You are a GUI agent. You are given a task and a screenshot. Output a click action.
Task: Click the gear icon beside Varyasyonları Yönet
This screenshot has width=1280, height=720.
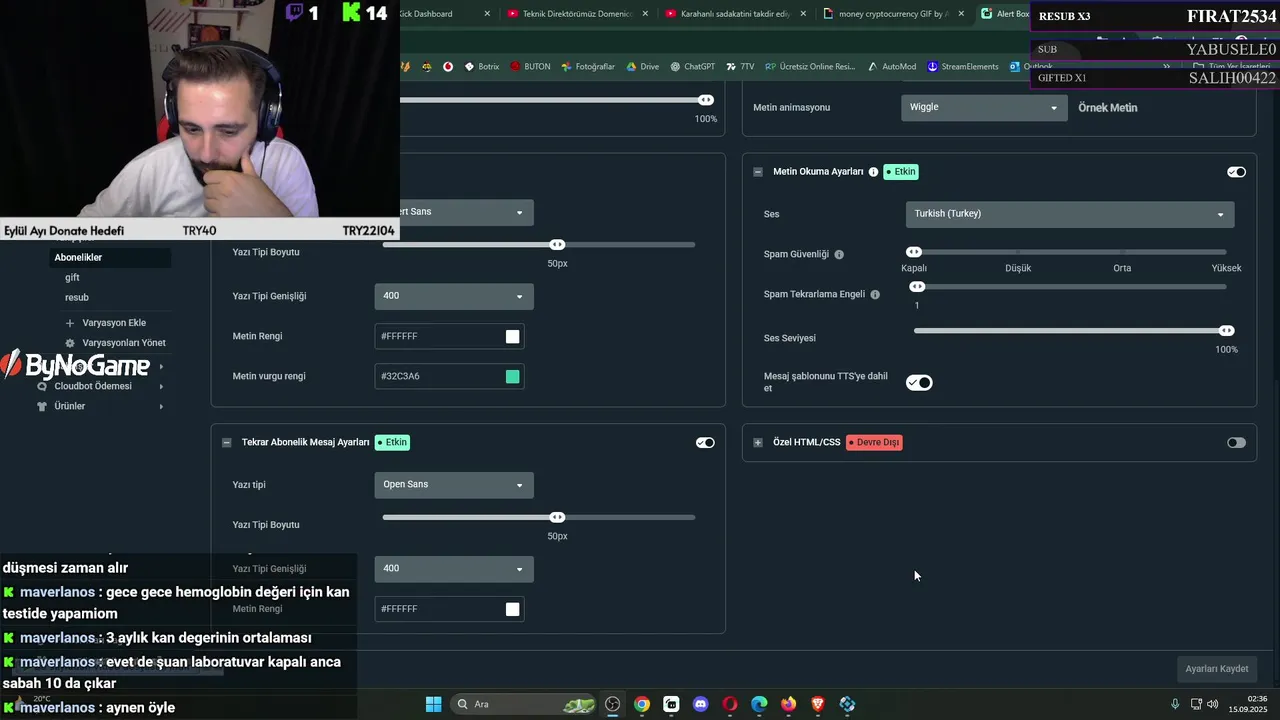(x=70, y=343)
